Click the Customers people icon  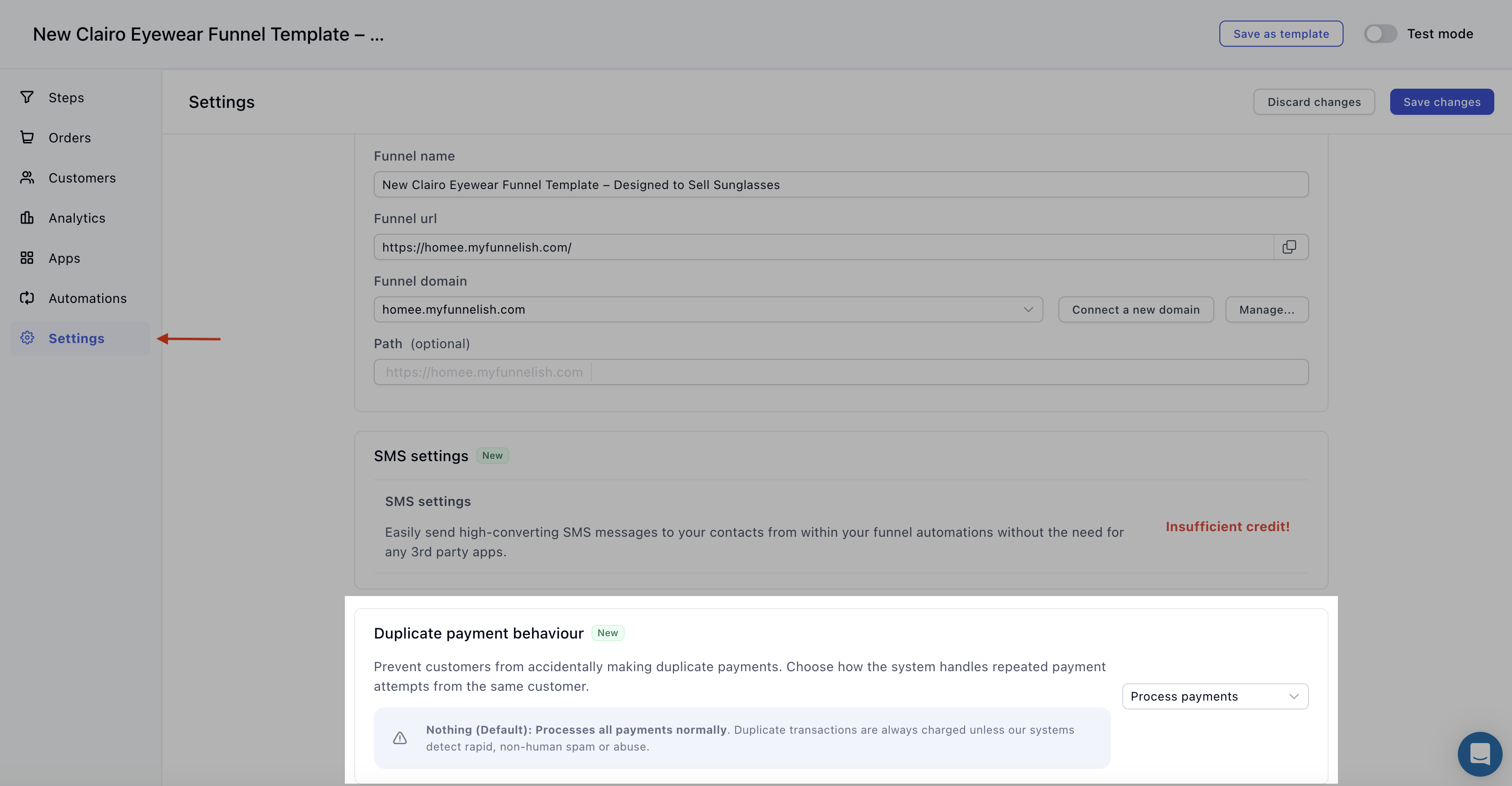(27, 177)
